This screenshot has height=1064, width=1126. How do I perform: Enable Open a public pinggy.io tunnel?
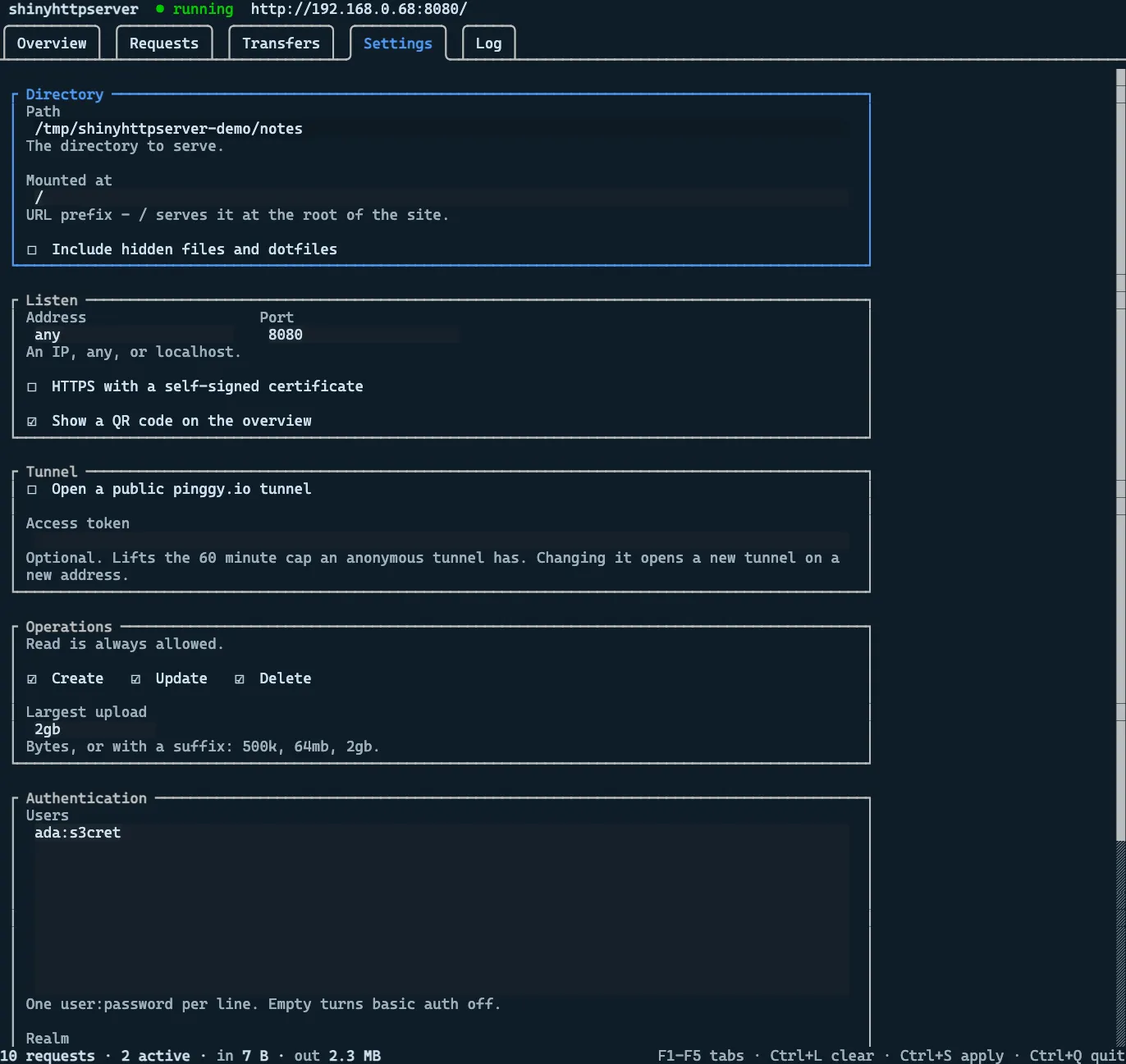169,489
